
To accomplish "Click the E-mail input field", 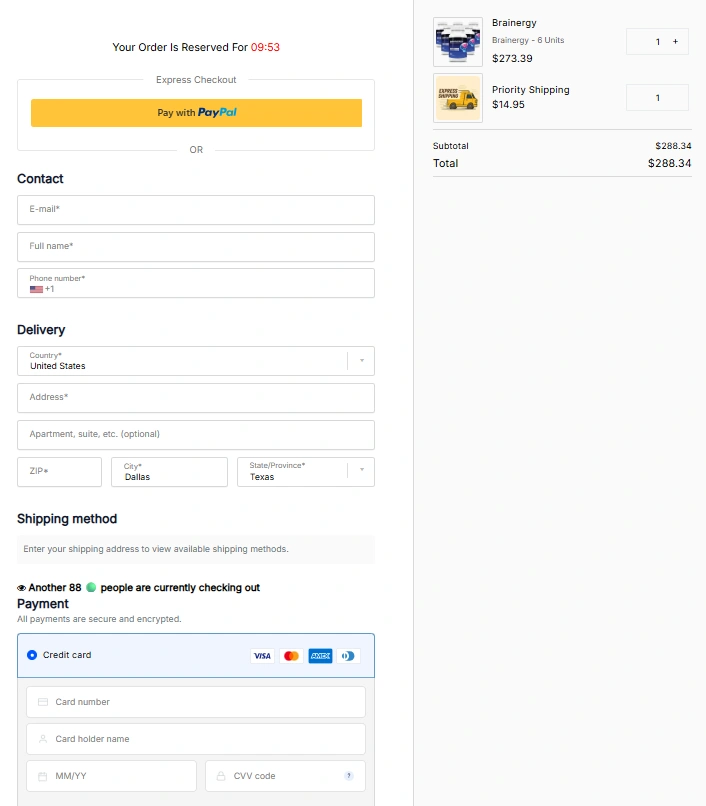I will (x=195, y=210).
